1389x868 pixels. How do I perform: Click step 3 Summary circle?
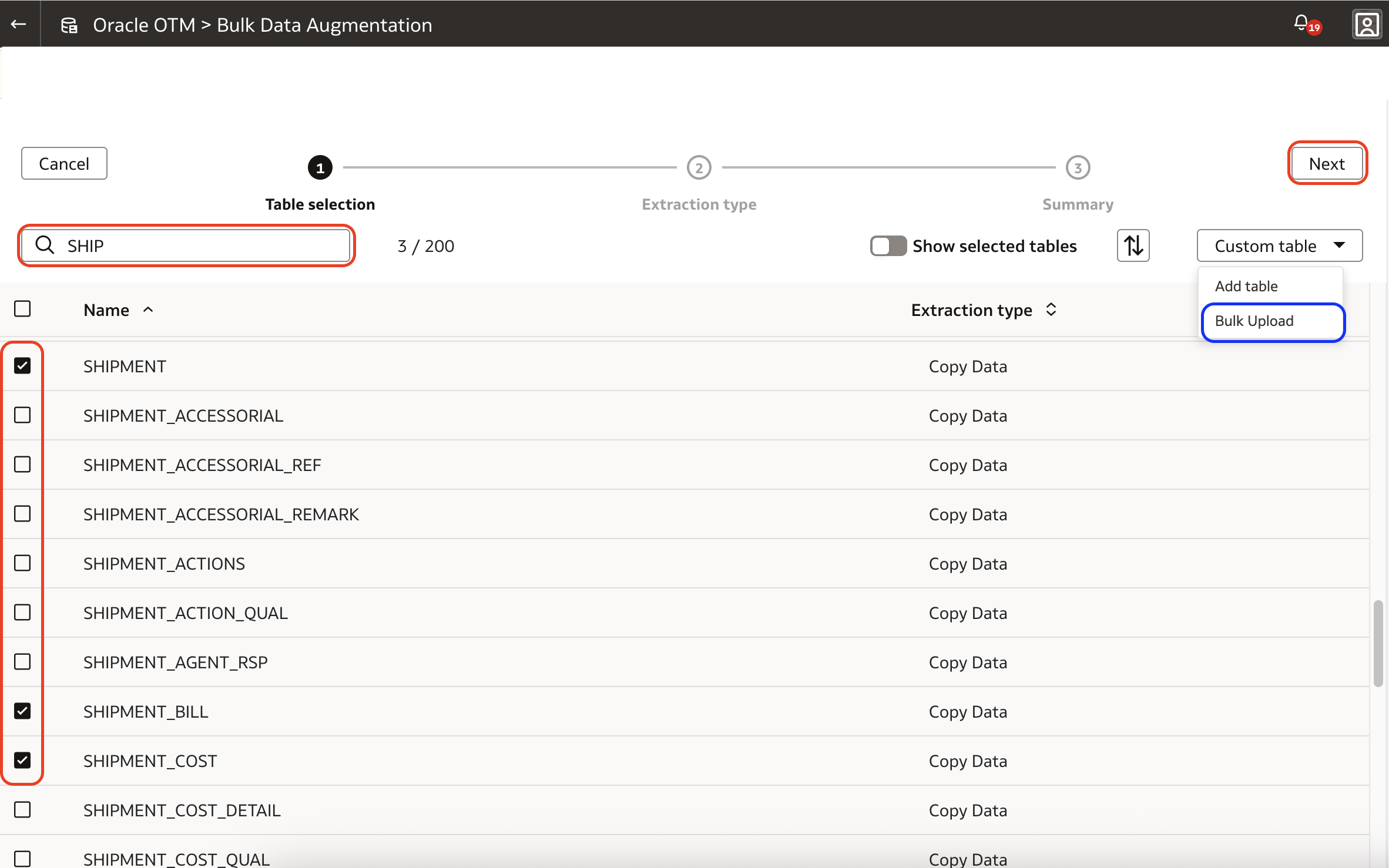1078,168
